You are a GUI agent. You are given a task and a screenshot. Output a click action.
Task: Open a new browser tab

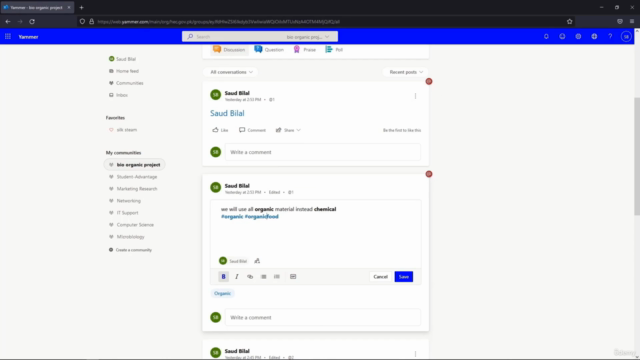[x=81, y=7]
